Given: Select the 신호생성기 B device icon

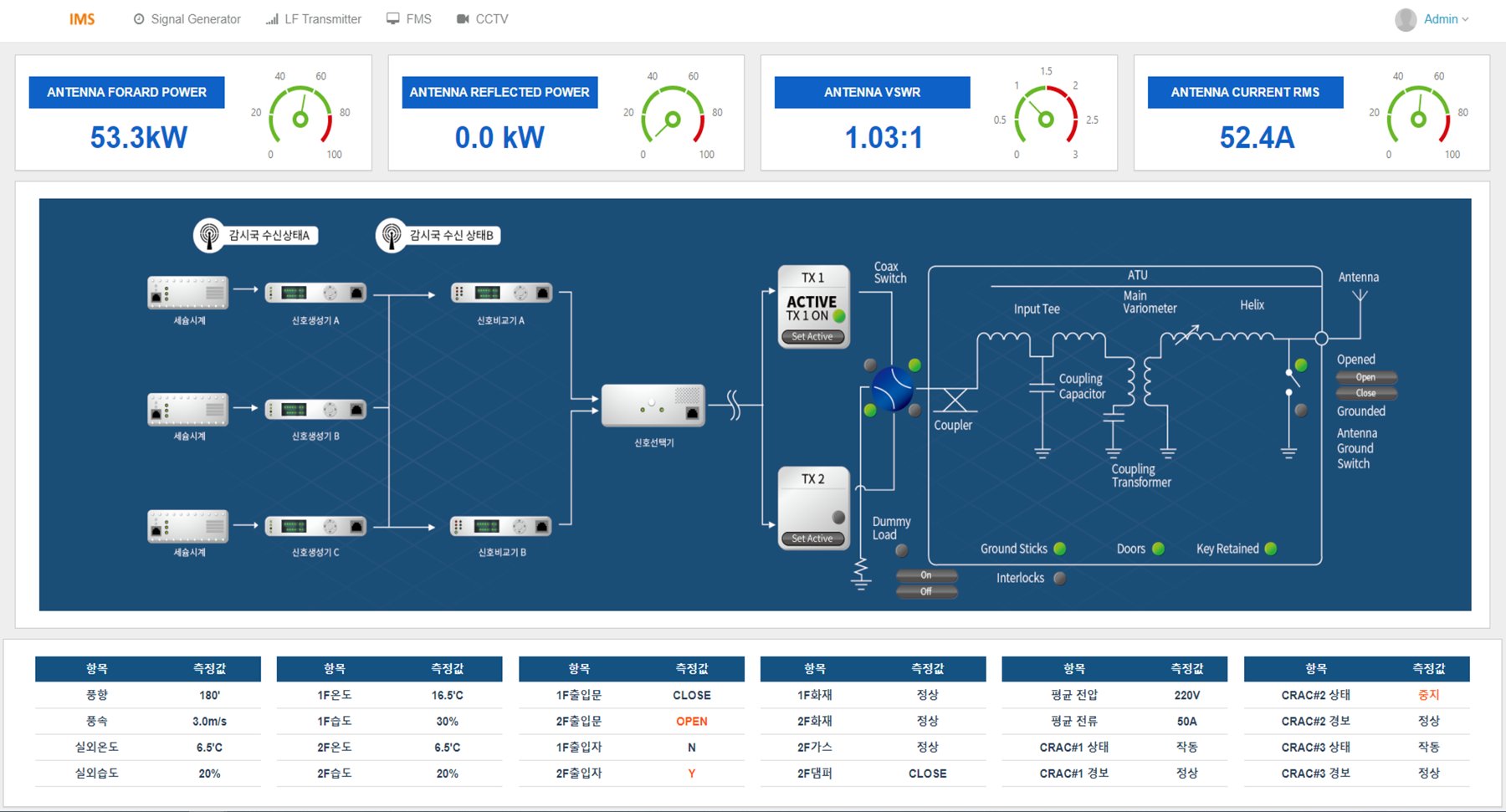Looking at the screenshot, I should (x=315, y=409).
